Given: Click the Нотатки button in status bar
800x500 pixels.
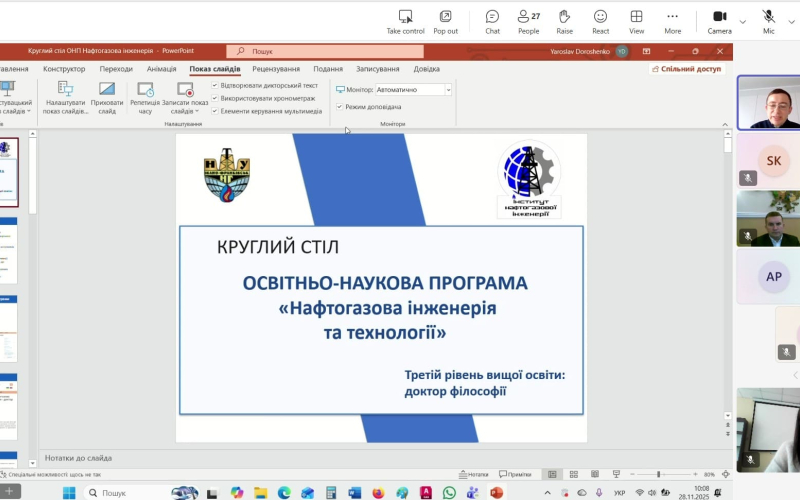Looking at the screenshot, I should pos(474,474).
